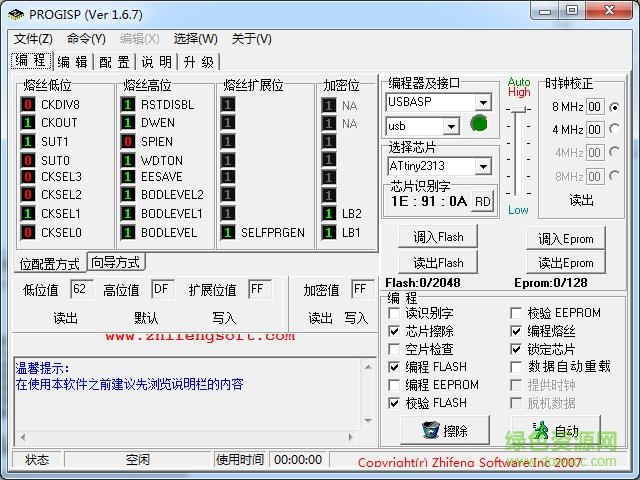Toggle the CKDIV8 fuse bit indicator
This screenshot has width=640, height=480.
point(29,105)
